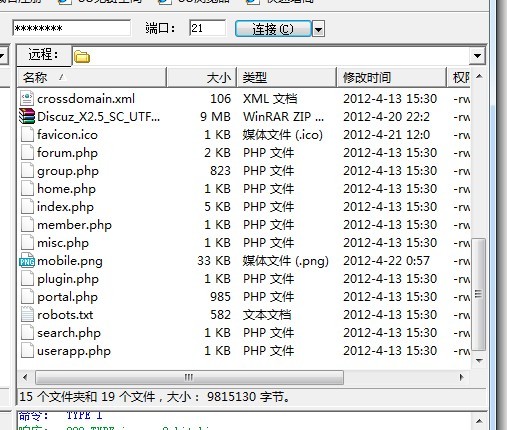The image size is (507, 430).
Task: Select the forum.php file name
Action: (x=67, y=153)
